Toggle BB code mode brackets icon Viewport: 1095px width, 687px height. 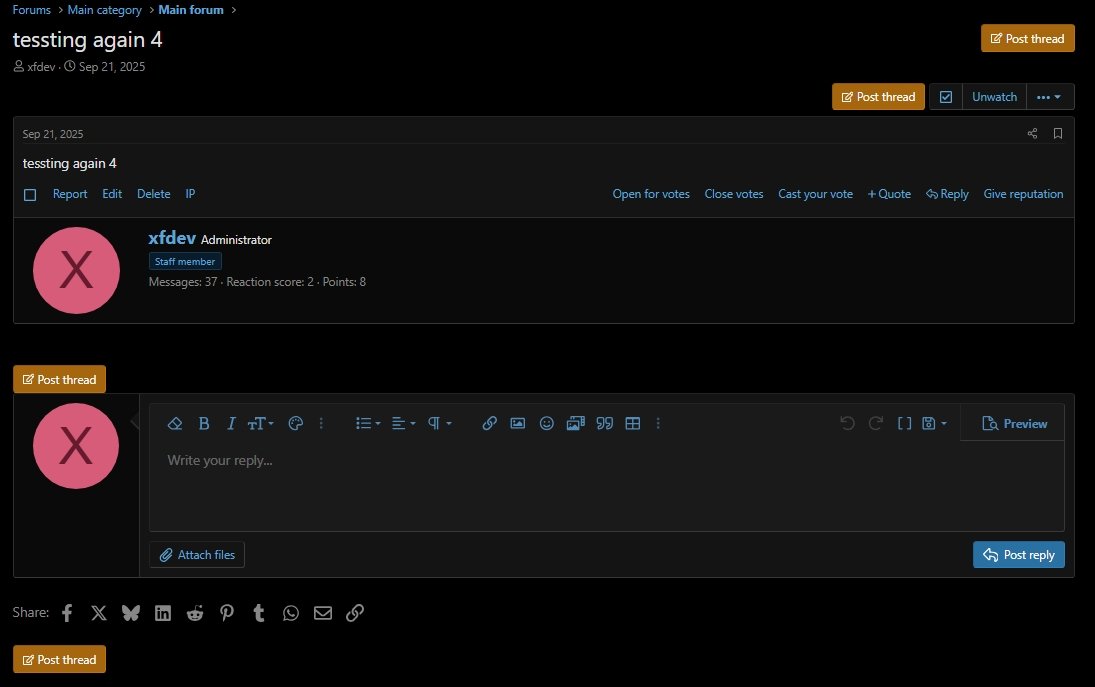click(x=904, y=423)
